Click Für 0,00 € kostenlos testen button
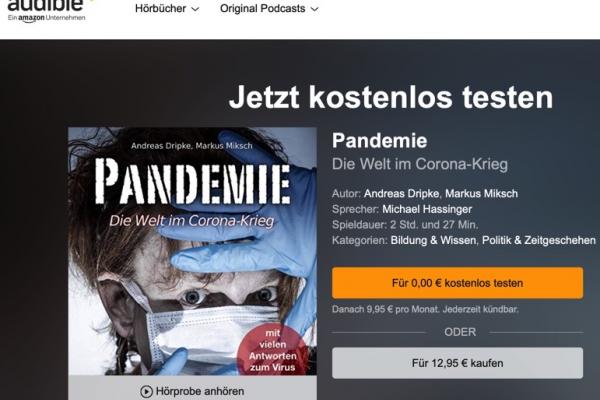Viewport: 600px width, 400px height. click(x=457, y=283)
